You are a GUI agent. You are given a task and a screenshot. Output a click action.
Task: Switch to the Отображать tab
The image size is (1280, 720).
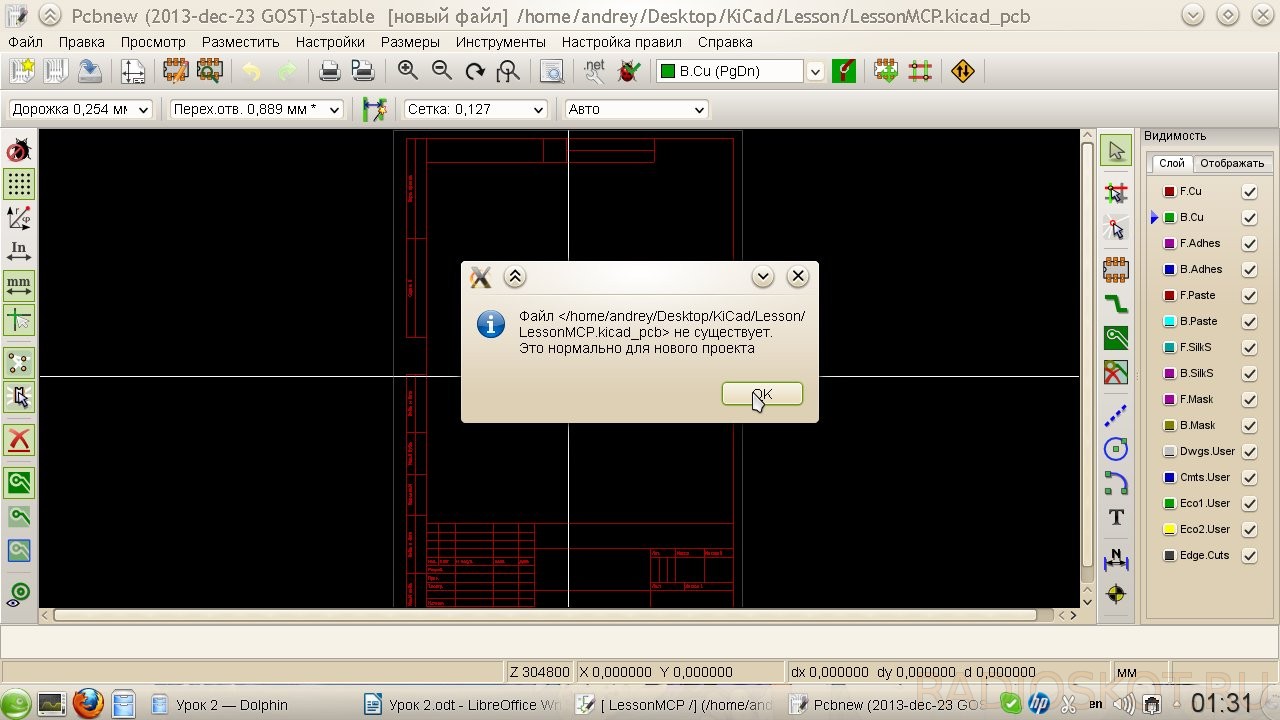click(x=1232, y=163)
